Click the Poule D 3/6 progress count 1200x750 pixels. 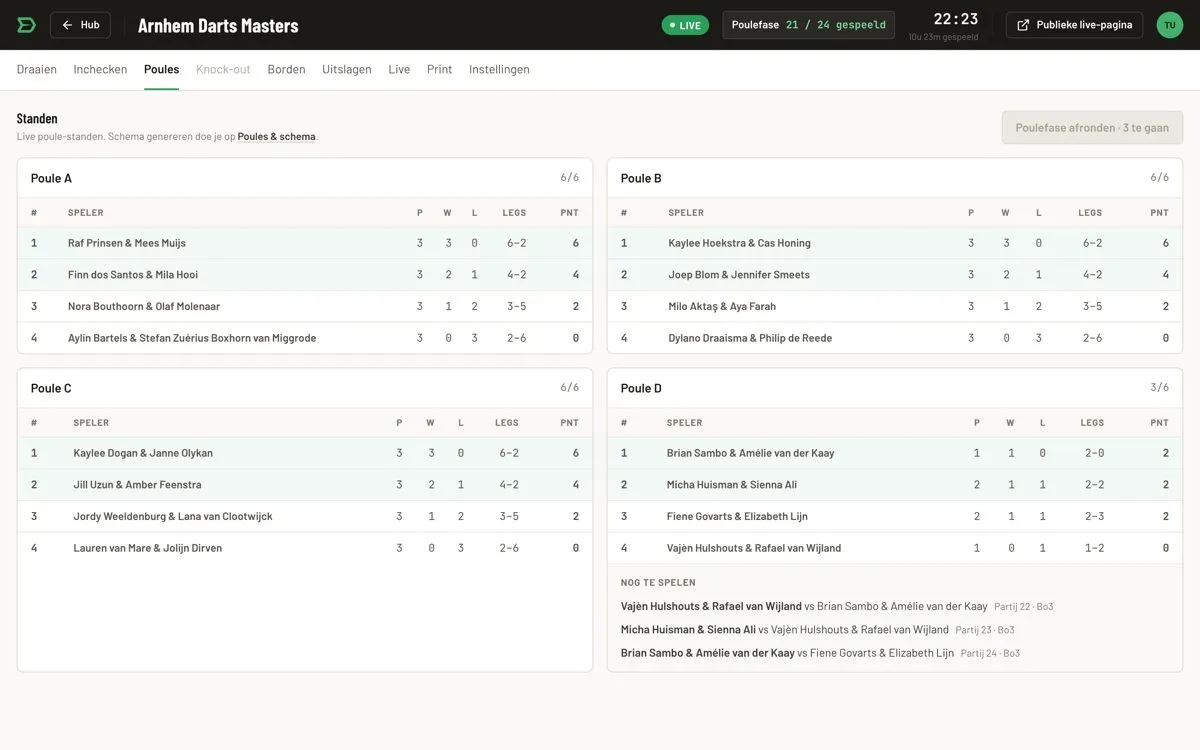click(x=1159, y=387)
